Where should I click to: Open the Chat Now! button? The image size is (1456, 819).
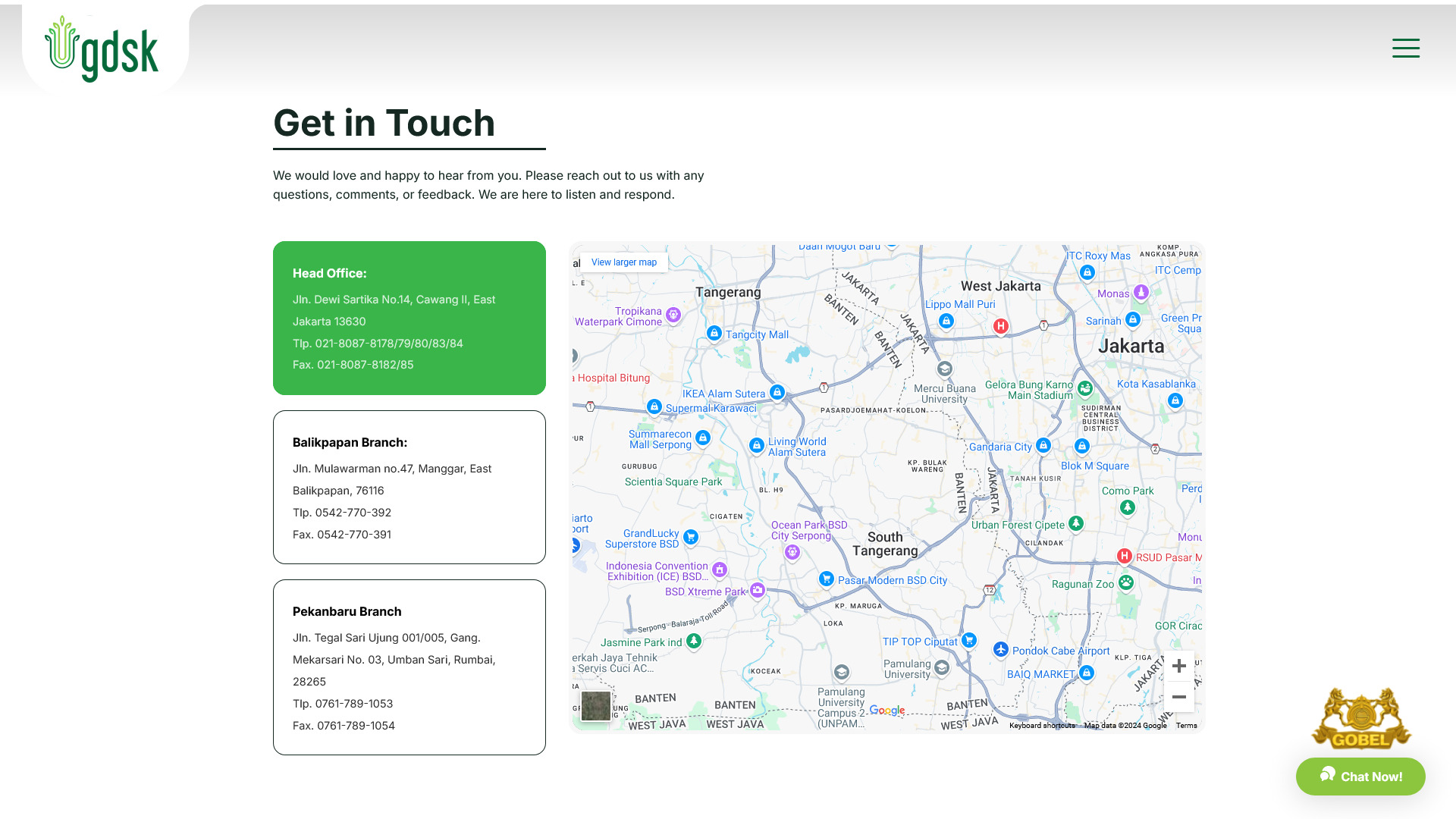pos(1360,776)
